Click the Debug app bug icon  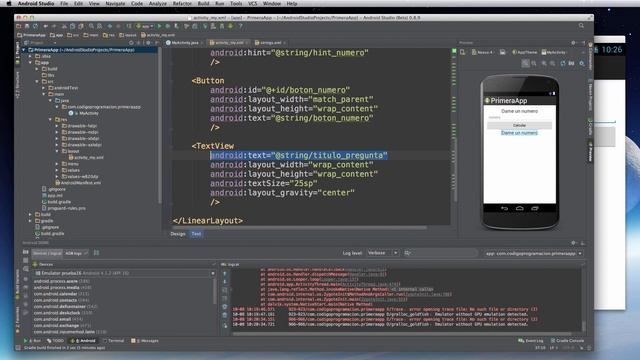pos(167,26)
